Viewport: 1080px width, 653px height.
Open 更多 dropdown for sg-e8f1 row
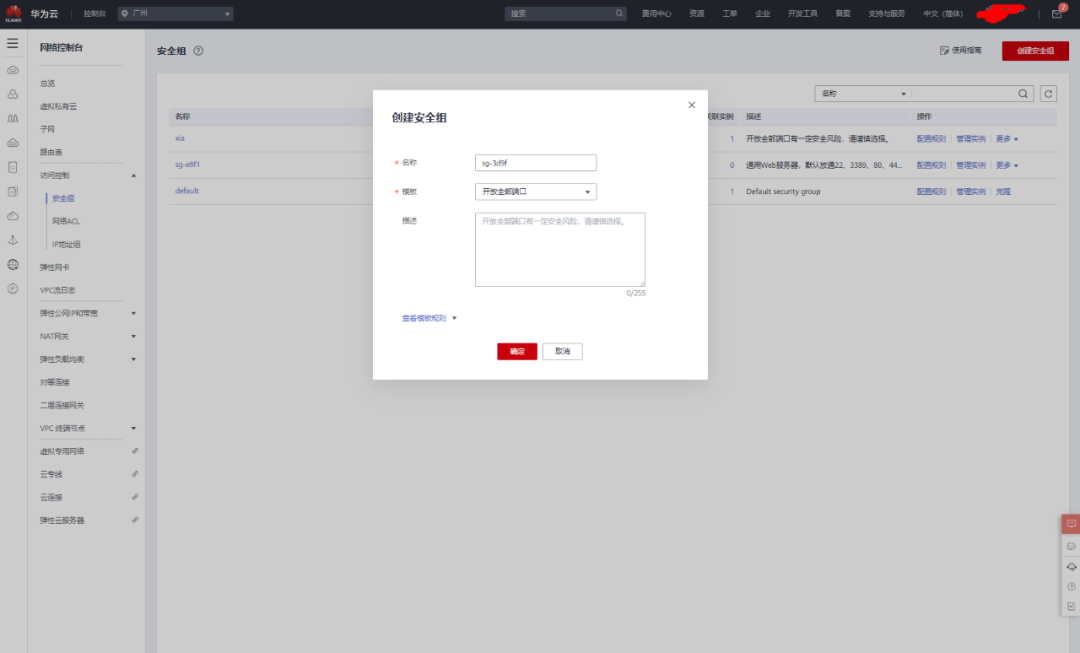[x=1007, y=165]
